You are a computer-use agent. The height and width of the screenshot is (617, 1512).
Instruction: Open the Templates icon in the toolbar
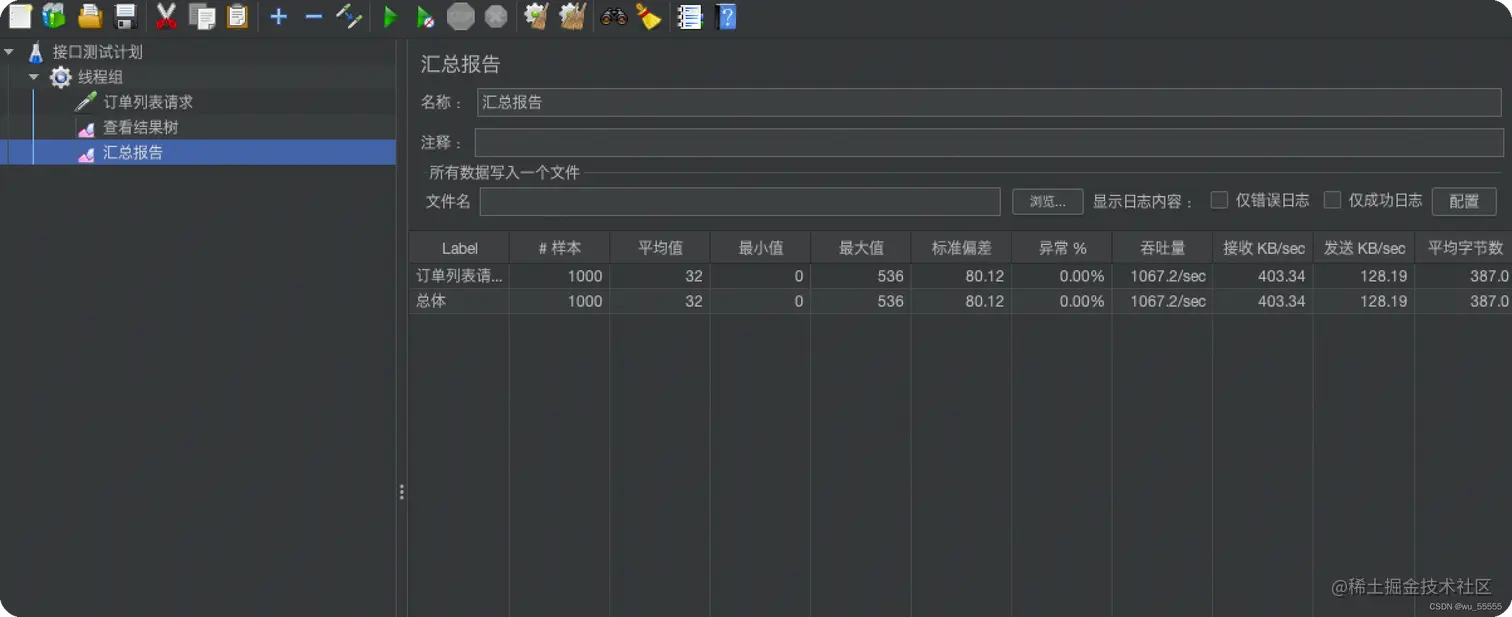click(x=53, y=16)
